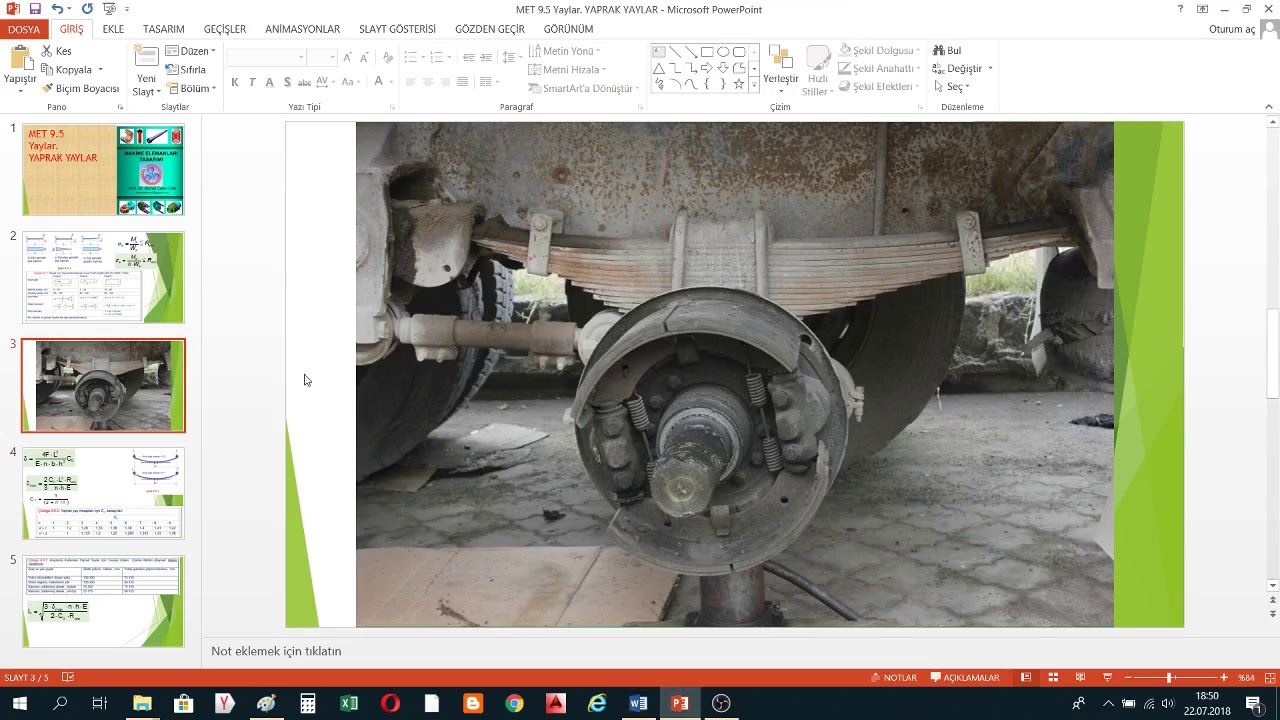Switch to Slide Sorter view

pyautogui.click(x=1053, y=677)
